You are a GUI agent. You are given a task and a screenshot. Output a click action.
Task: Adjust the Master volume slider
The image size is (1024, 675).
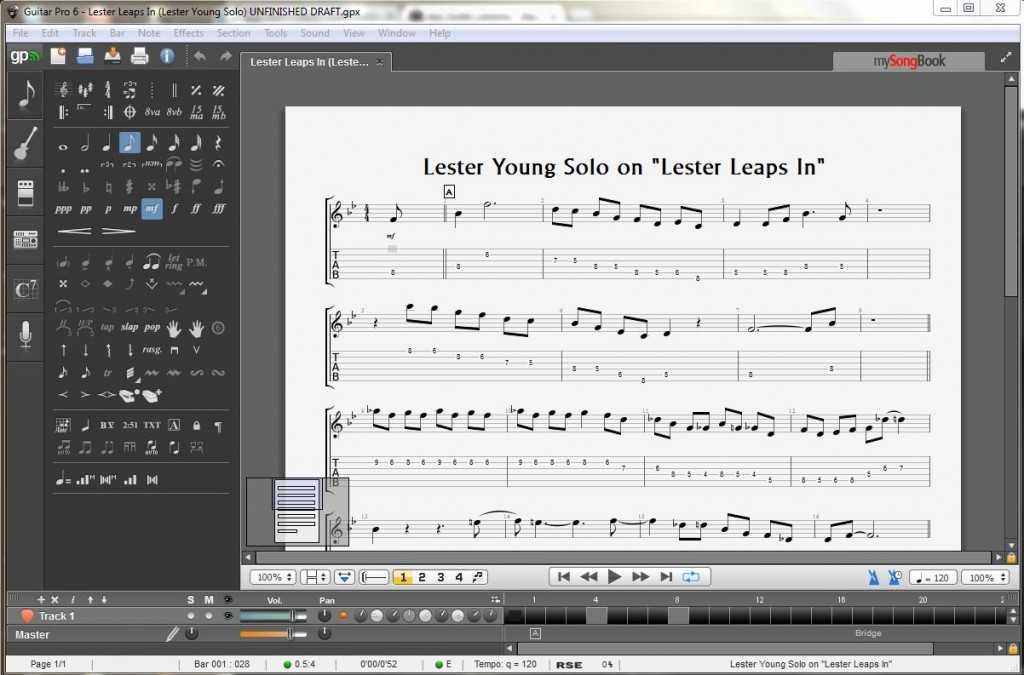[273, 634]
